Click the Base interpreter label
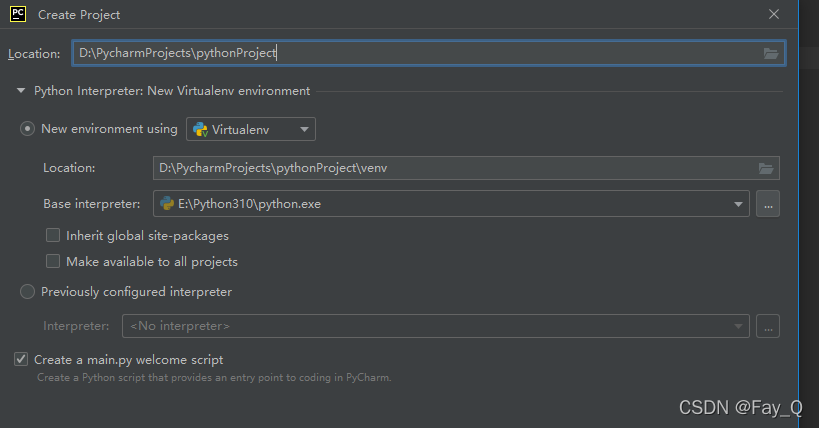The height and width of the screenshot is (428, 819). click(91, 204)
